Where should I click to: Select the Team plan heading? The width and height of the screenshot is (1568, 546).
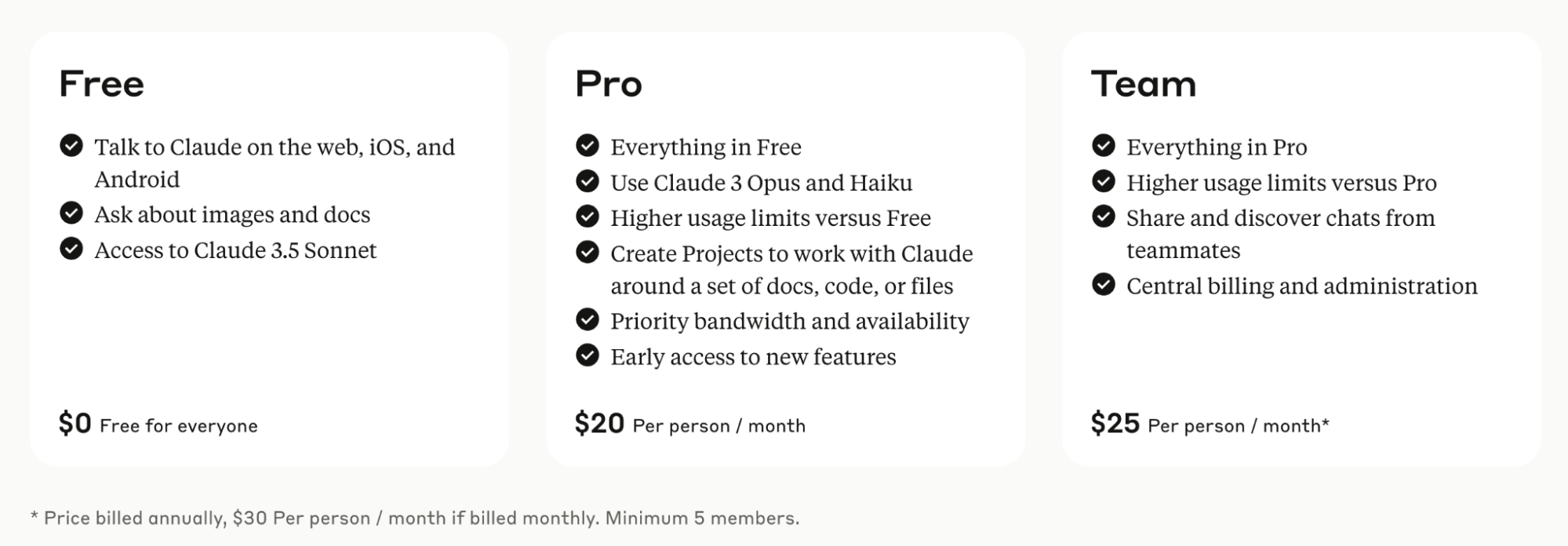(1144, 84)
